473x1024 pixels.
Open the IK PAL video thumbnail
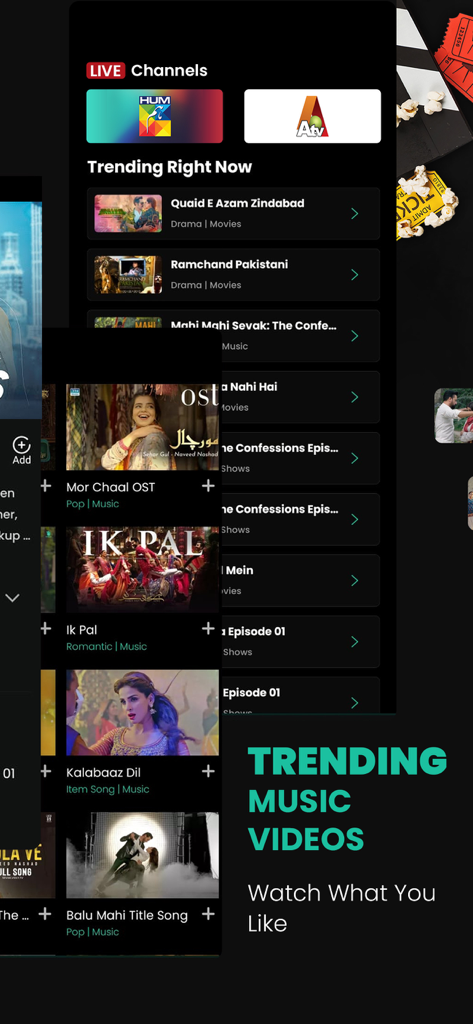[142, 569]
